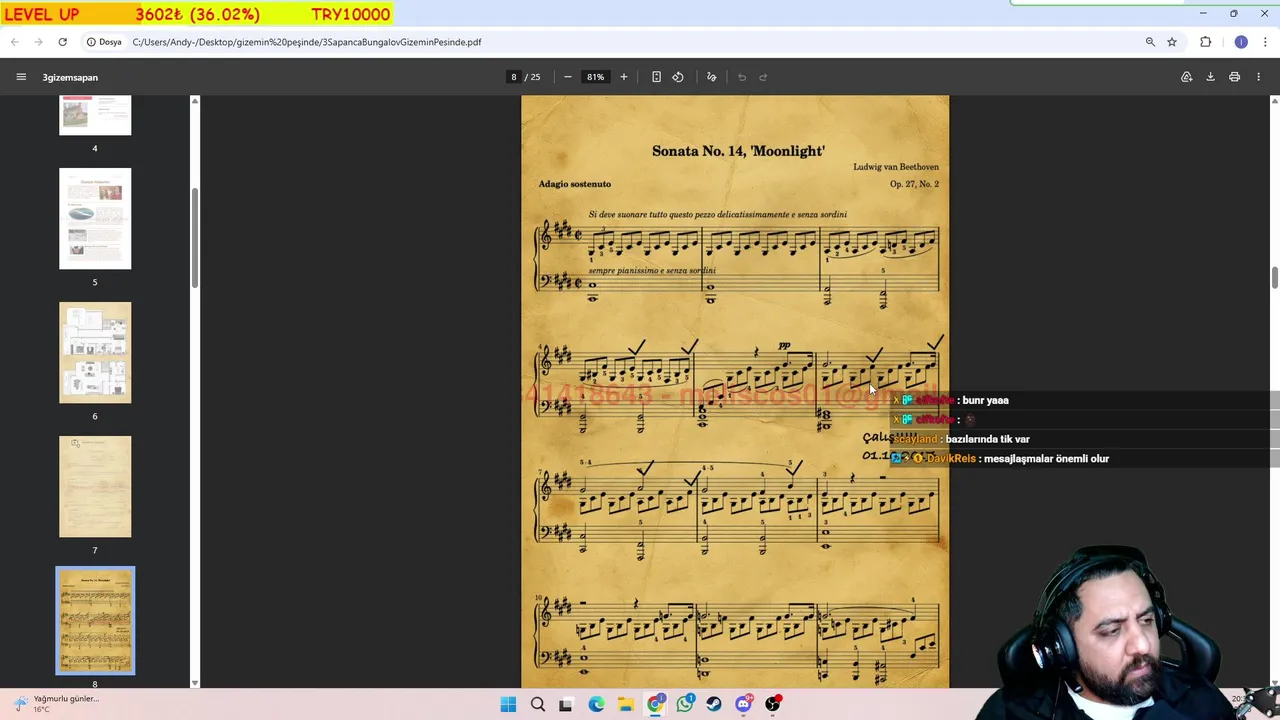Click the thumbnail panel scrollbar
This screenshot has height=720, width=1280.
coord(195,236)
